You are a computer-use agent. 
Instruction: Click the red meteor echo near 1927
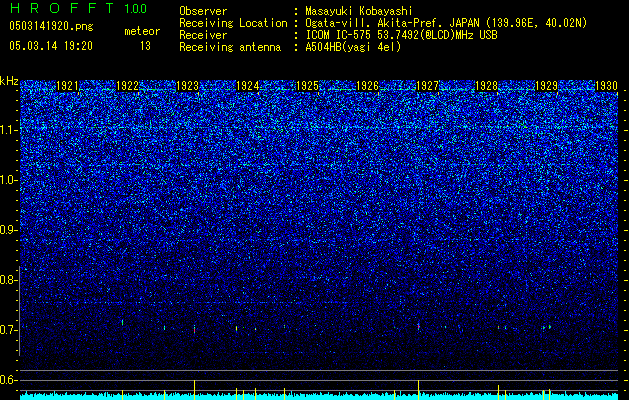(x=418, y=327)
